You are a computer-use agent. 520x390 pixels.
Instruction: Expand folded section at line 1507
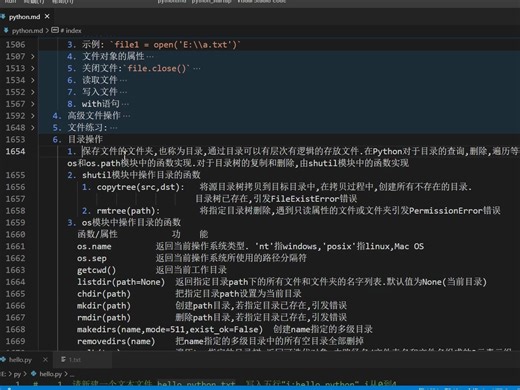(x=33, y=57)
